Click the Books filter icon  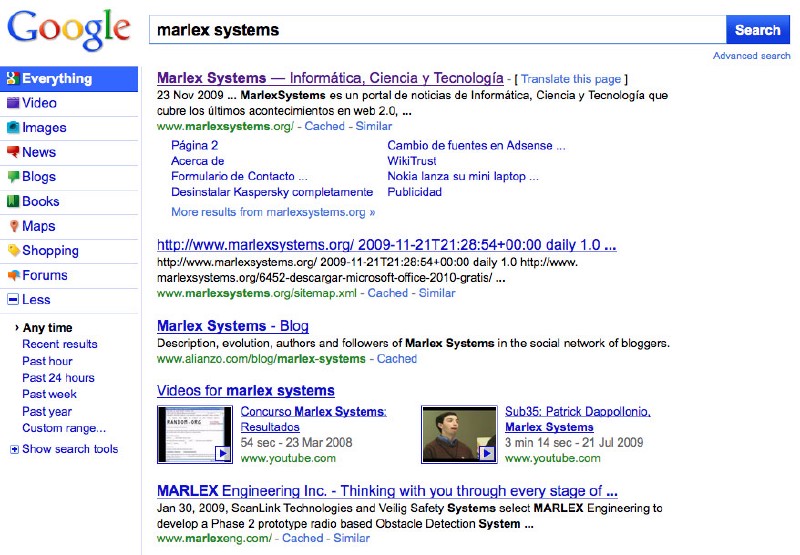[x=13, y=201]
